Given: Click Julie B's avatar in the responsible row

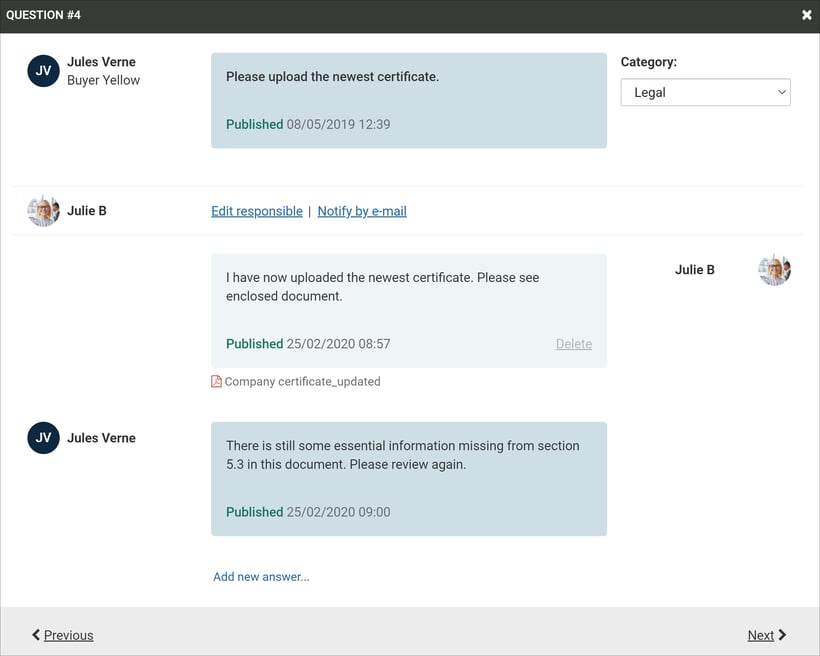Looking at the screenshot, I should click(x=43, y=210).
